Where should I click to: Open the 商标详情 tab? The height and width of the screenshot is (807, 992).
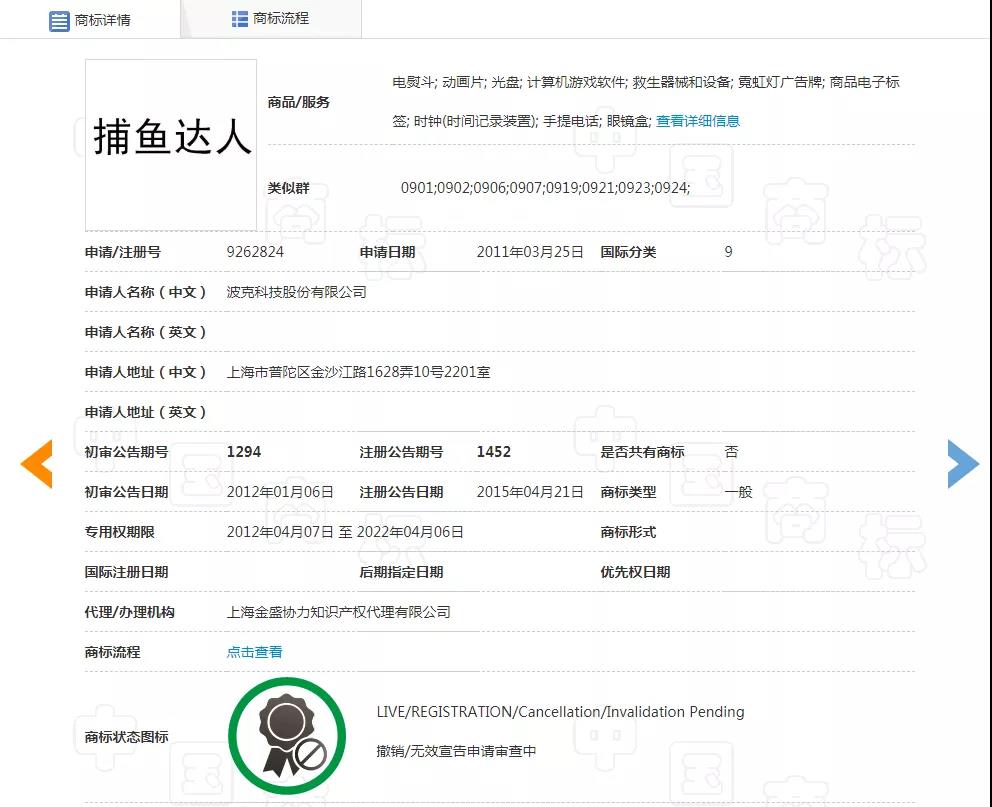click(90, 20)
